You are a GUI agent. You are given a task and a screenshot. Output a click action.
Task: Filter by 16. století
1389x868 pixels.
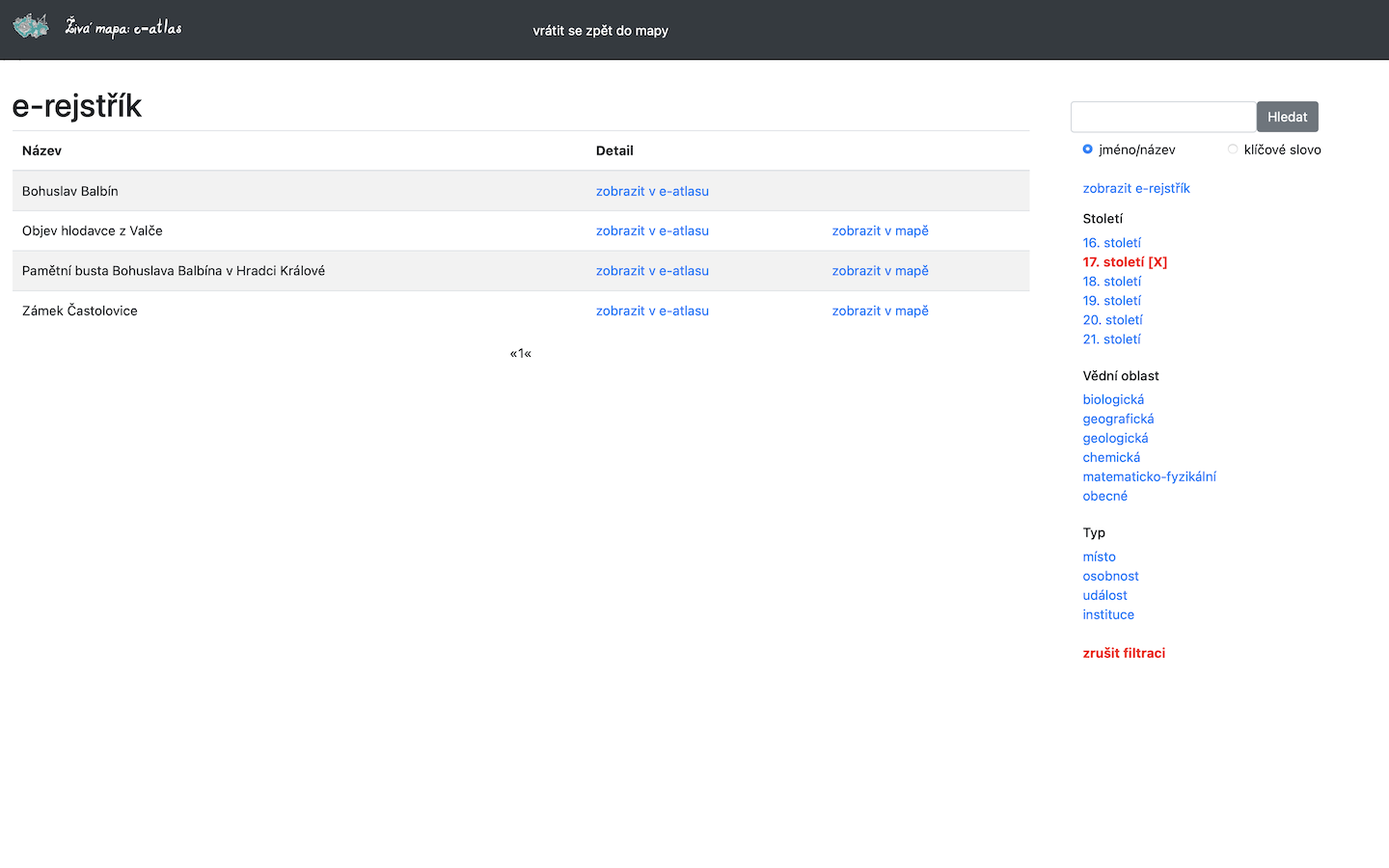(1111, 243)
